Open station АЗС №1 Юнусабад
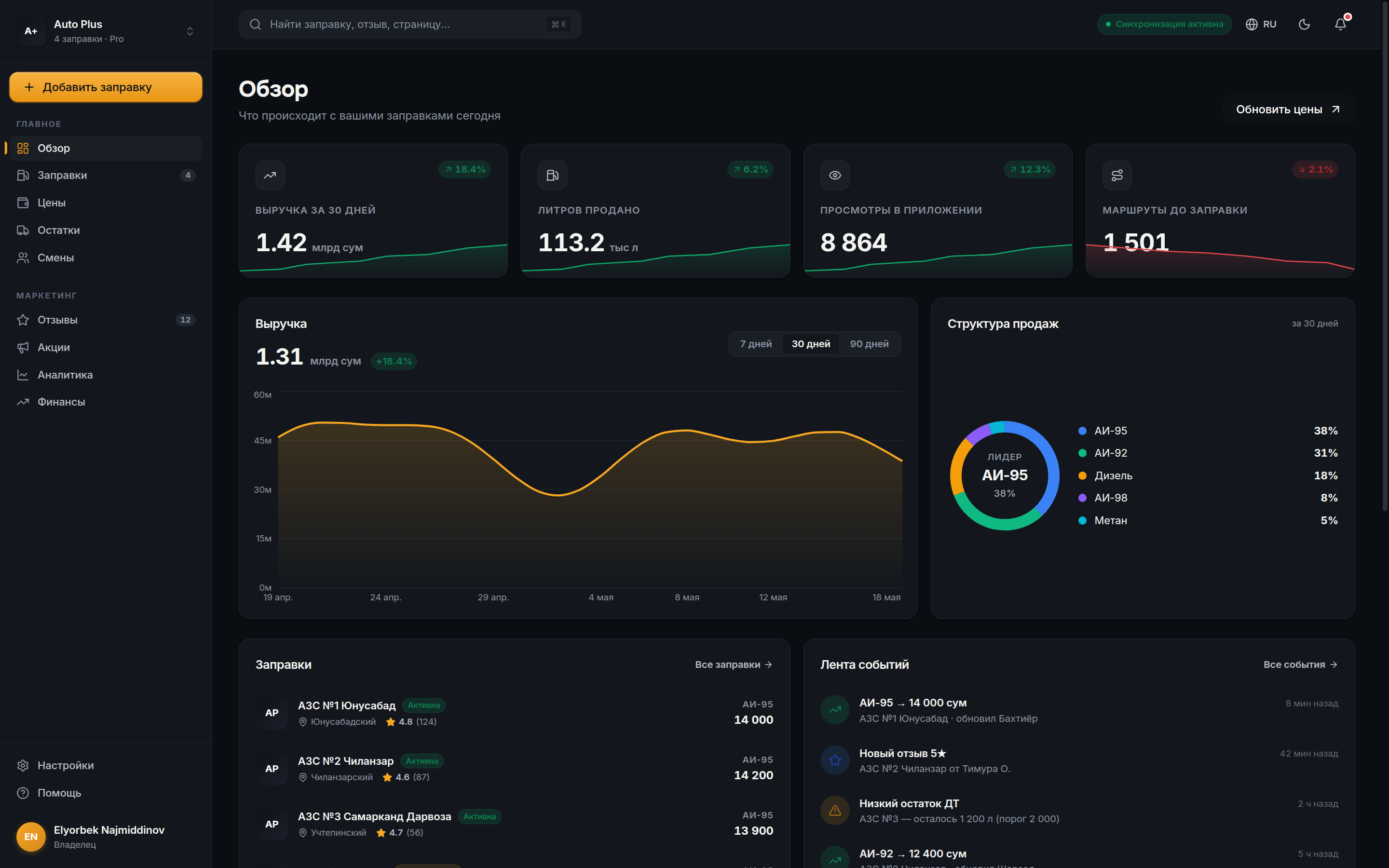1389x868 pixels. pos(514,712)
